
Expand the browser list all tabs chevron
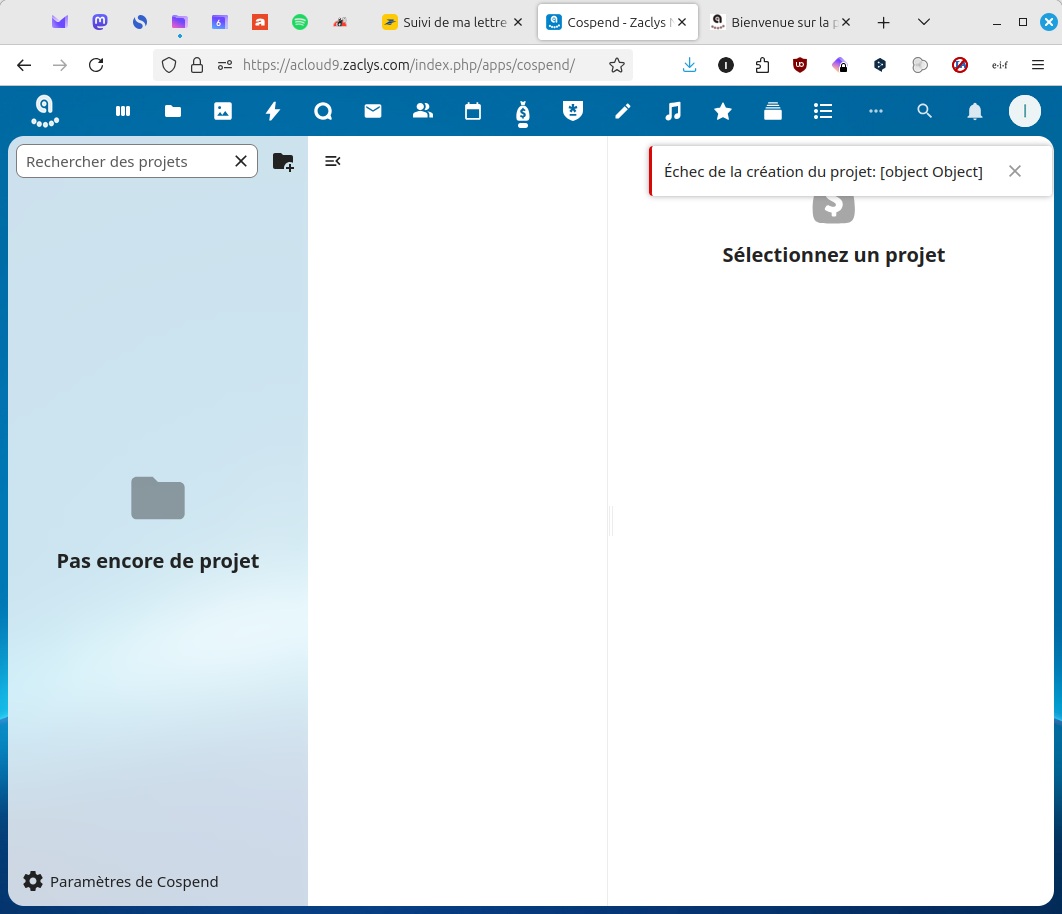point(924,22)
